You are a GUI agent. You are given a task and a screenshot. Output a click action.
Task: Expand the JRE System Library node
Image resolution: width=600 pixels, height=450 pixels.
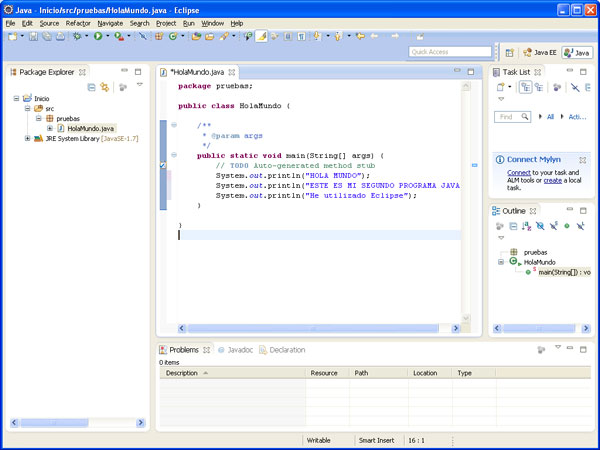click(x=27, y=138)
